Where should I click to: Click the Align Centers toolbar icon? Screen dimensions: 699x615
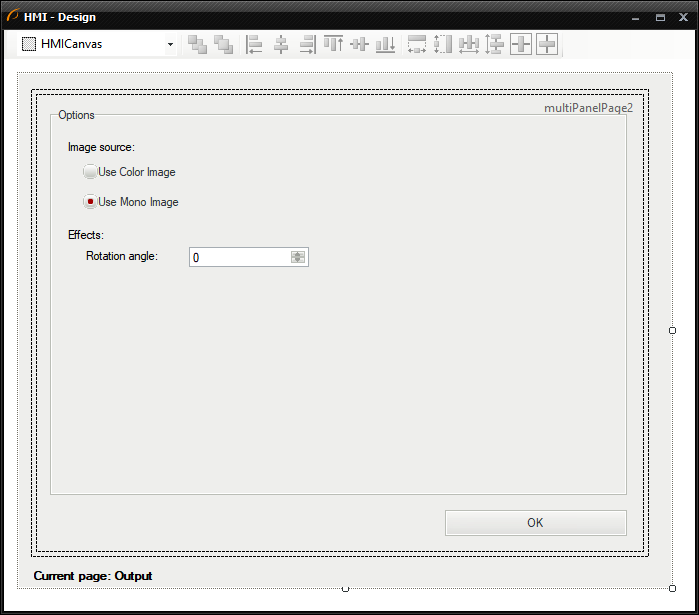click(x=281, y=44)
